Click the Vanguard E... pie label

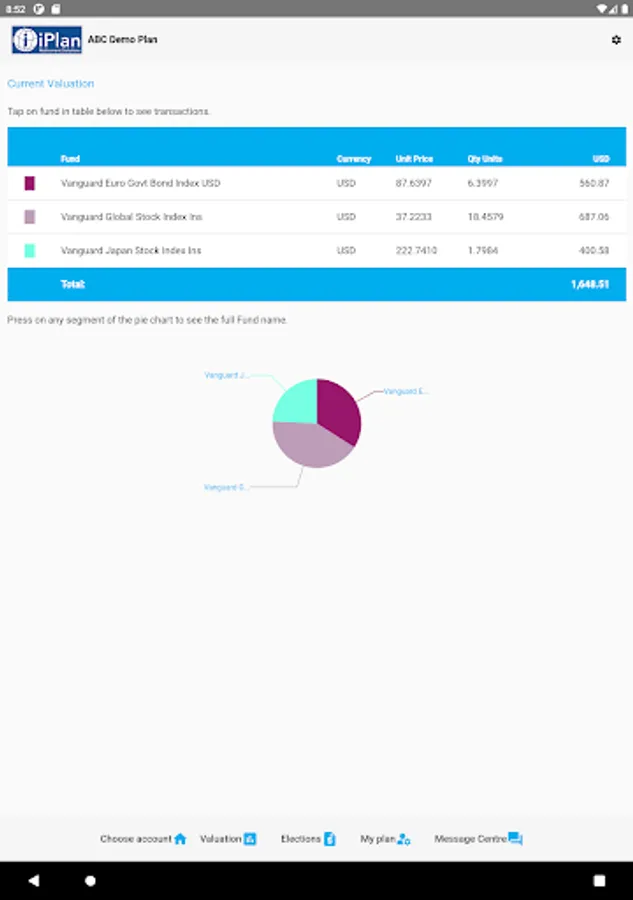pyautogui.click(x=406, y=391)
